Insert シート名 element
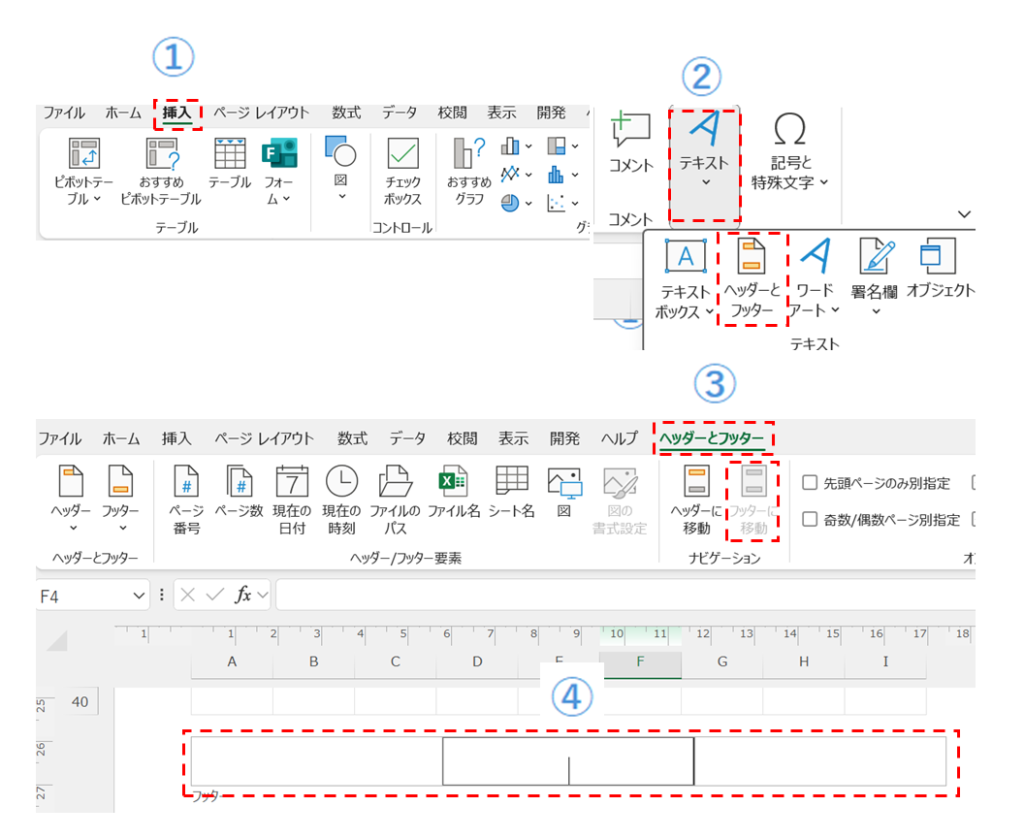The height and width of the screenshot is (839, 1024). coord(512,494)
